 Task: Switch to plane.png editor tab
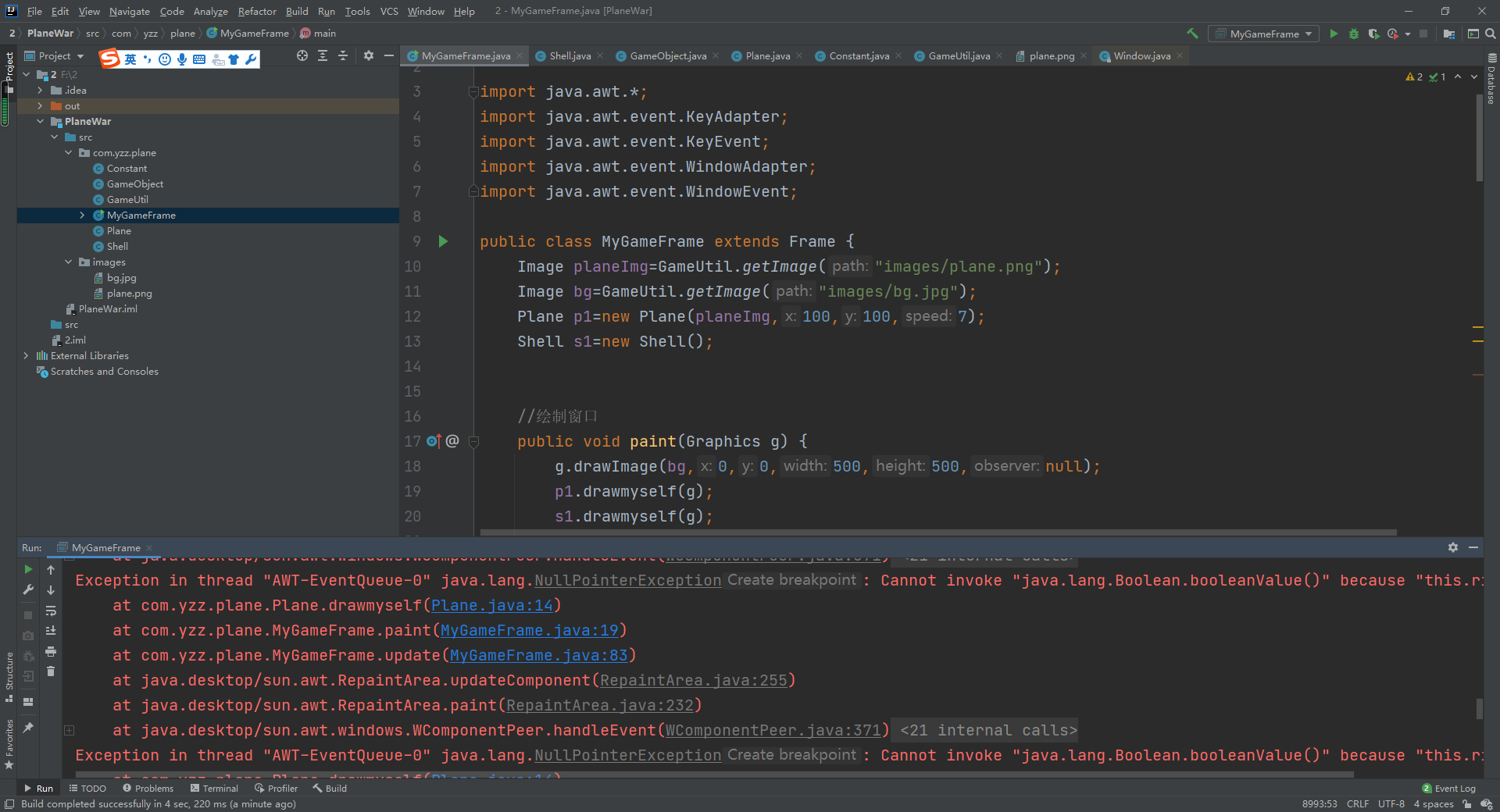1052,55
